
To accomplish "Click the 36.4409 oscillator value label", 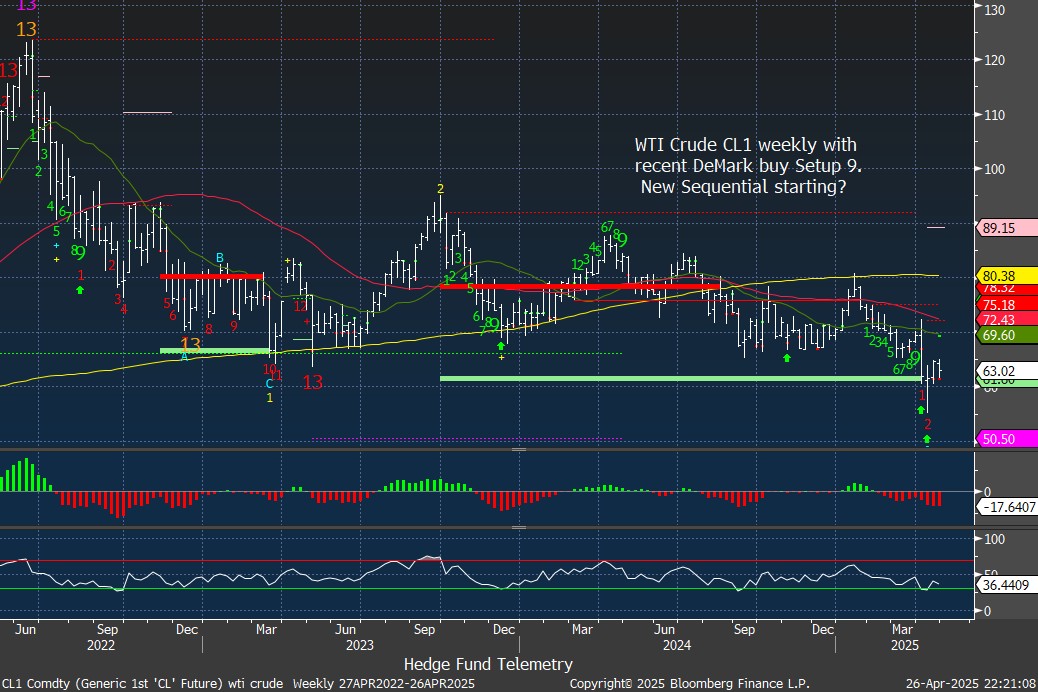I will [x=1007, y=585].
